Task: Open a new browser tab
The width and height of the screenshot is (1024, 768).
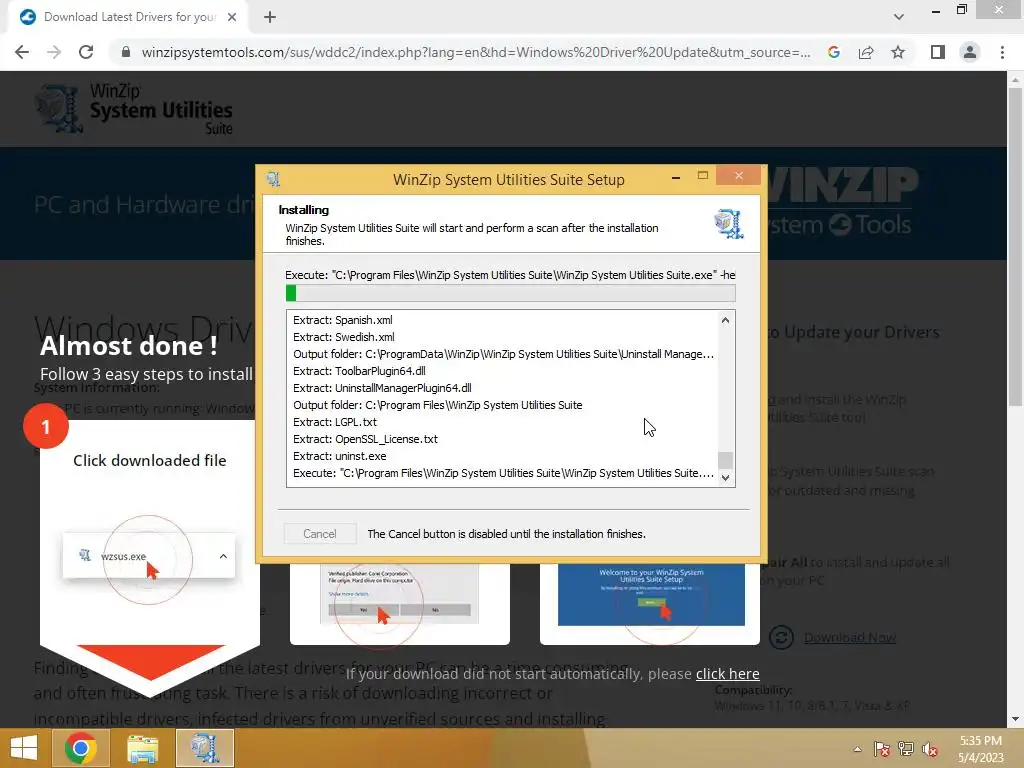Action: (270, 18)
